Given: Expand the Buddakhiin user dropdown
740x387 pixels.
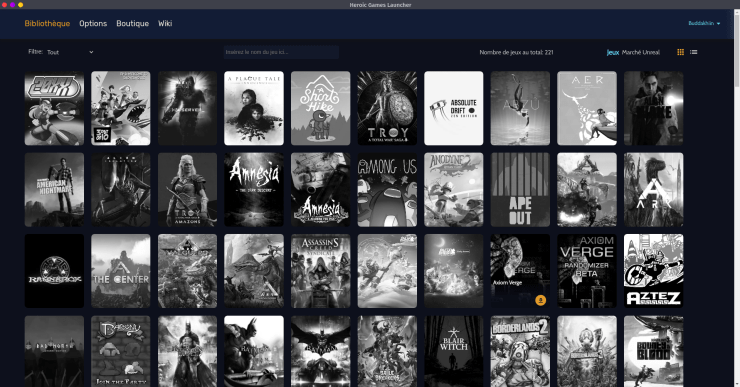Looking at the screenshot, I should point(704,23).
